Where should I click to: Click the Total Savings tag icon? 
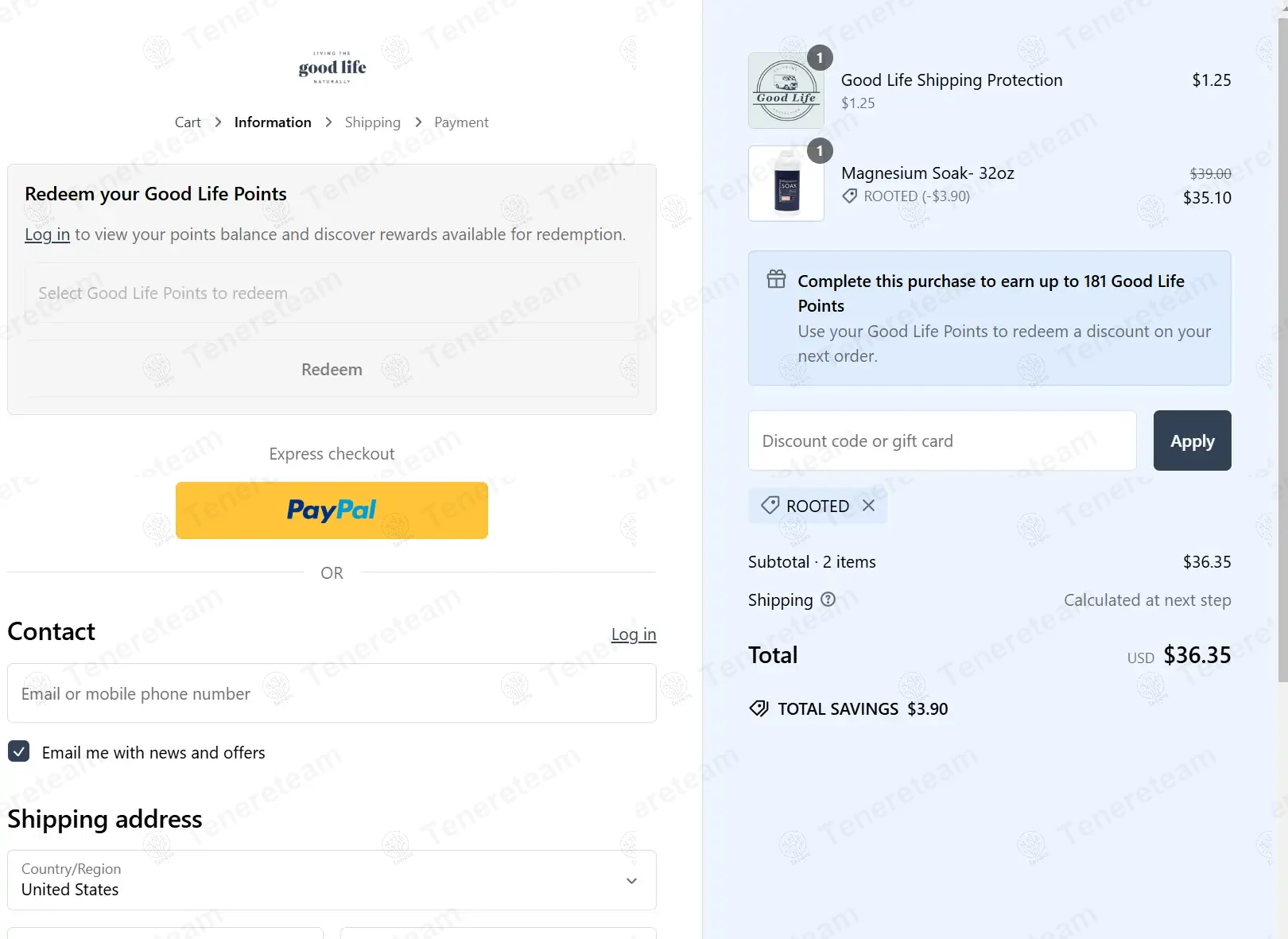tap(759, 708)
